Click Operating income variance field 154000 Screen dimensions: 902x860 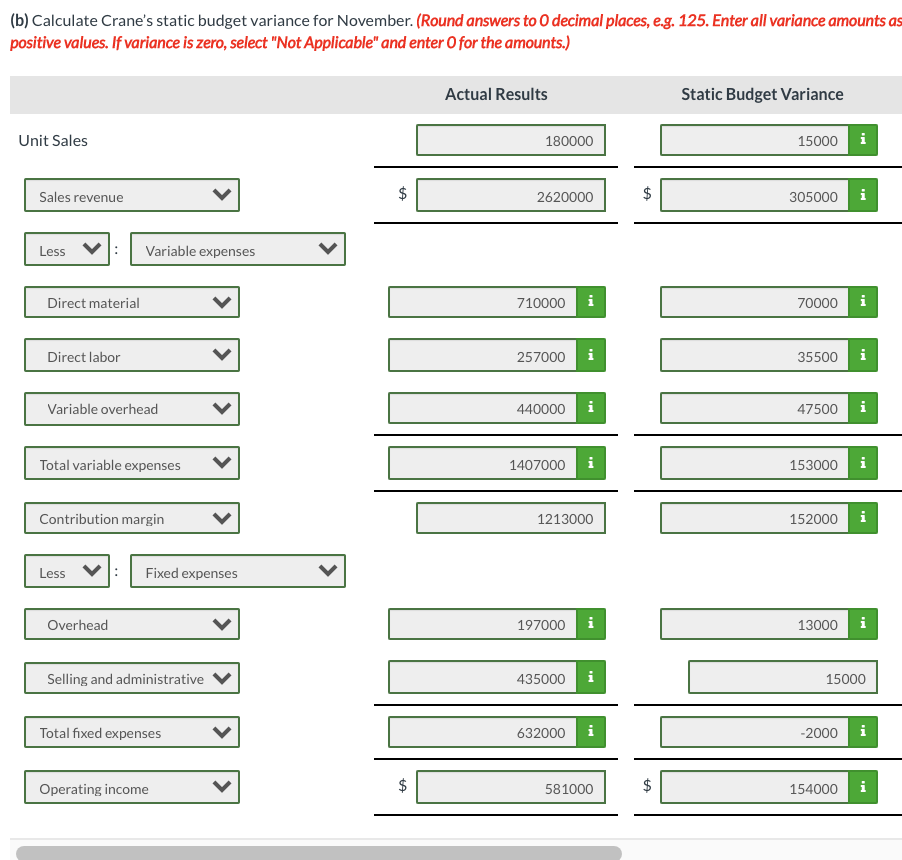[x=755, y=788]
